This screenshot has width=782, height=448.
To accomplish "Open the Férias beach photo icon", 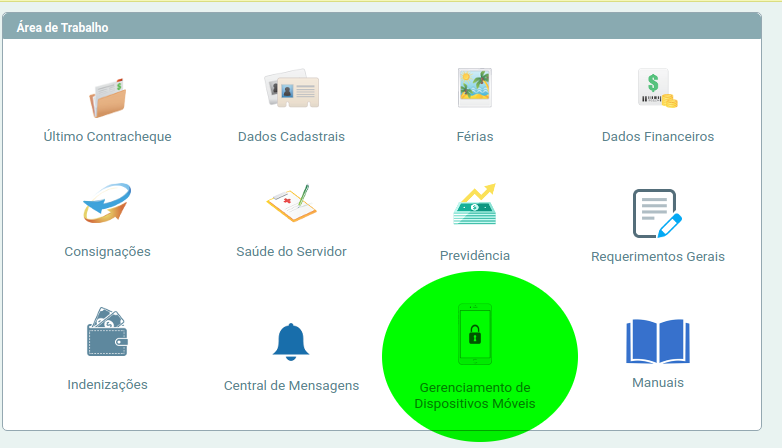I will pos(475,88).
